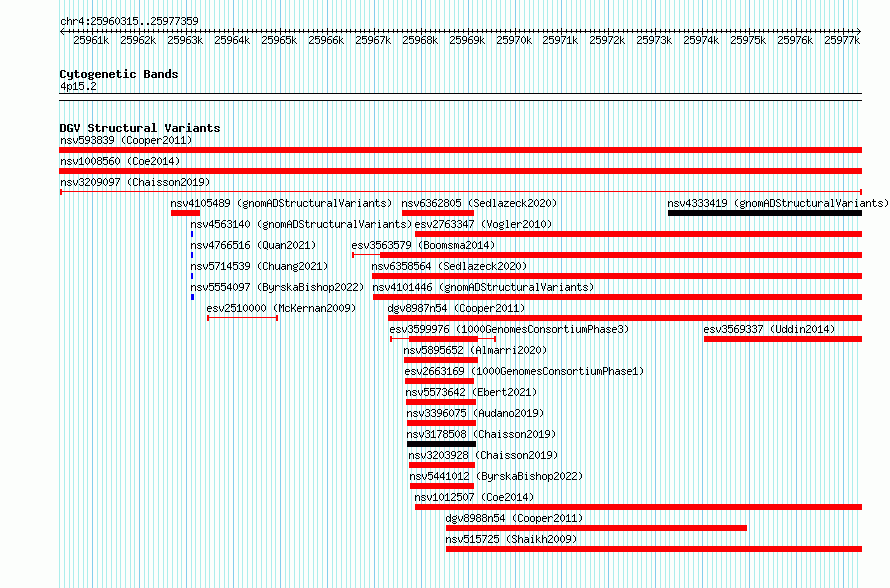Image resolution: width=890 pixels, height=588 pixels.
Task: Select the dgv8987n54 (Cooper2011) label
Action: pos(456,308)
